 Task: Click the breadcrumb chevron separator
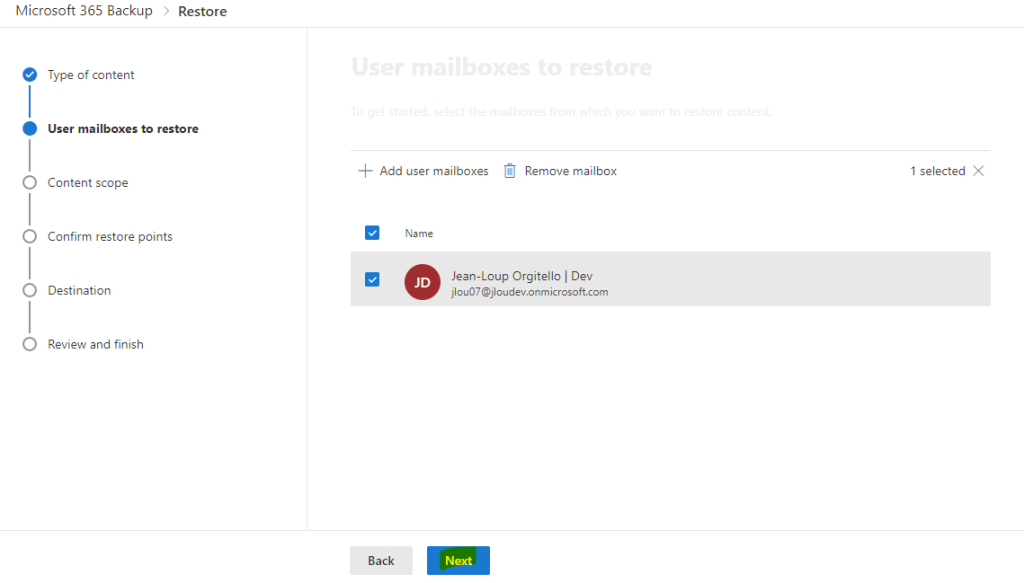166,11
